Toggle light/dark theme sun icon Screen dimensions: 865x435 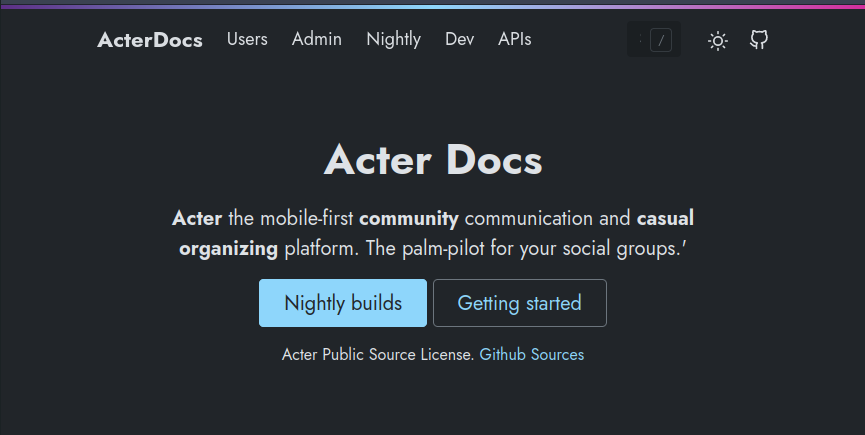(x=718, y=41)
